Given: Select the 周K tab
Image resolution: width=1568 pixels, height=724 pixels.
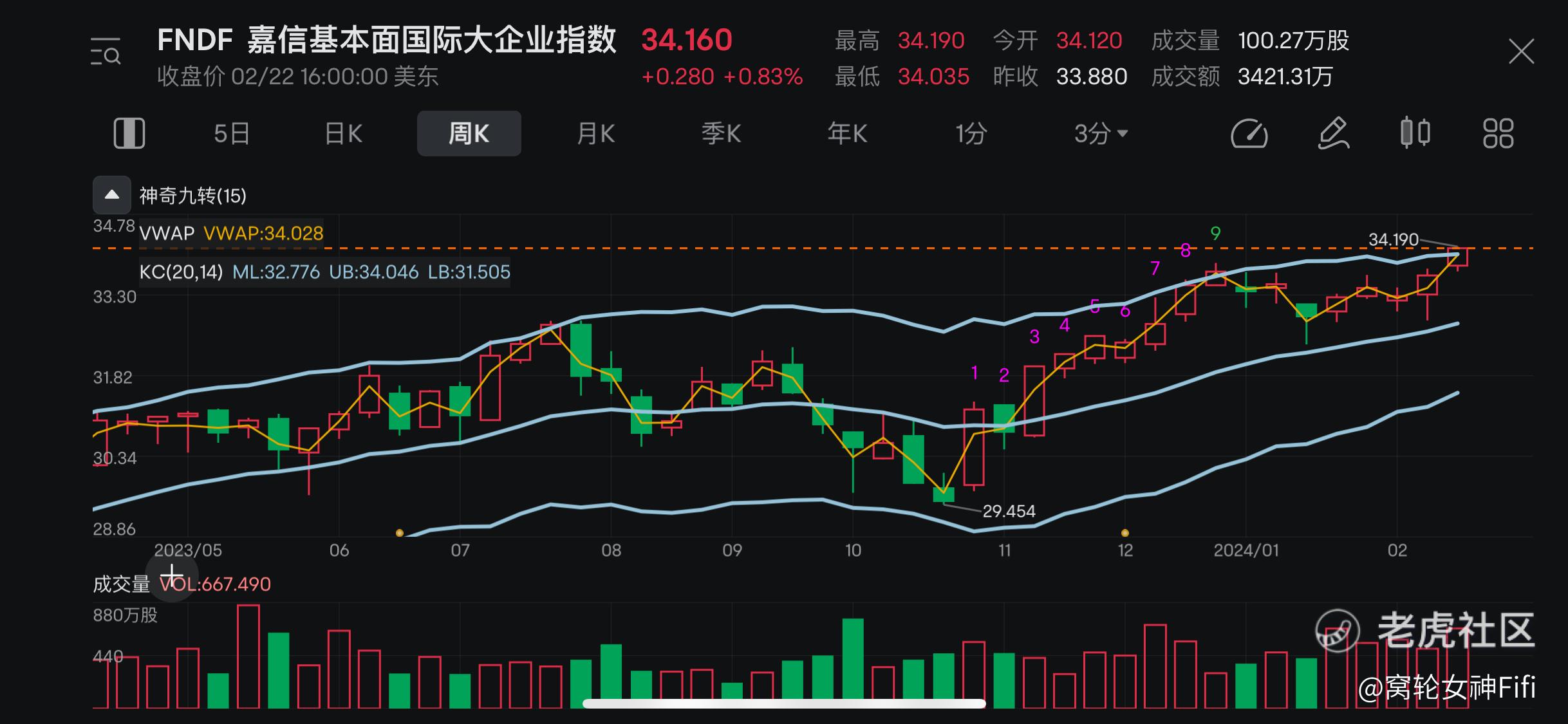Looking at the screenshot, I should tap(469, 133).
